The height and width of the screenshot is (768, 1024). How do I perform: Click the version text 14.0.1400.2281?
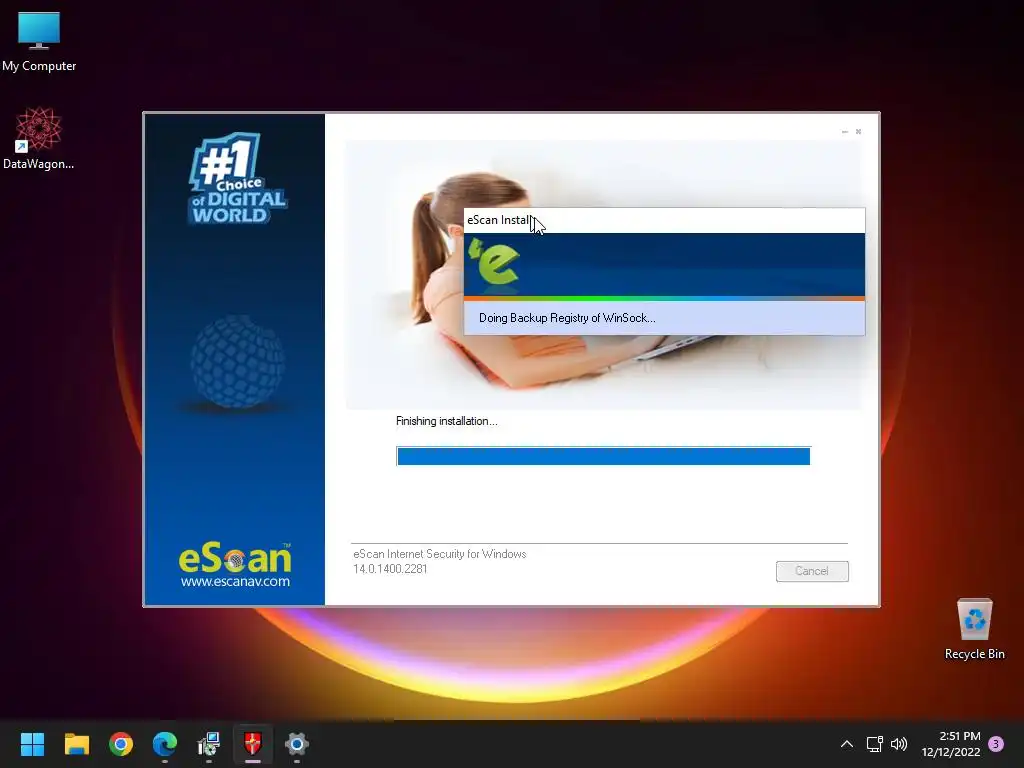[390, 569]
